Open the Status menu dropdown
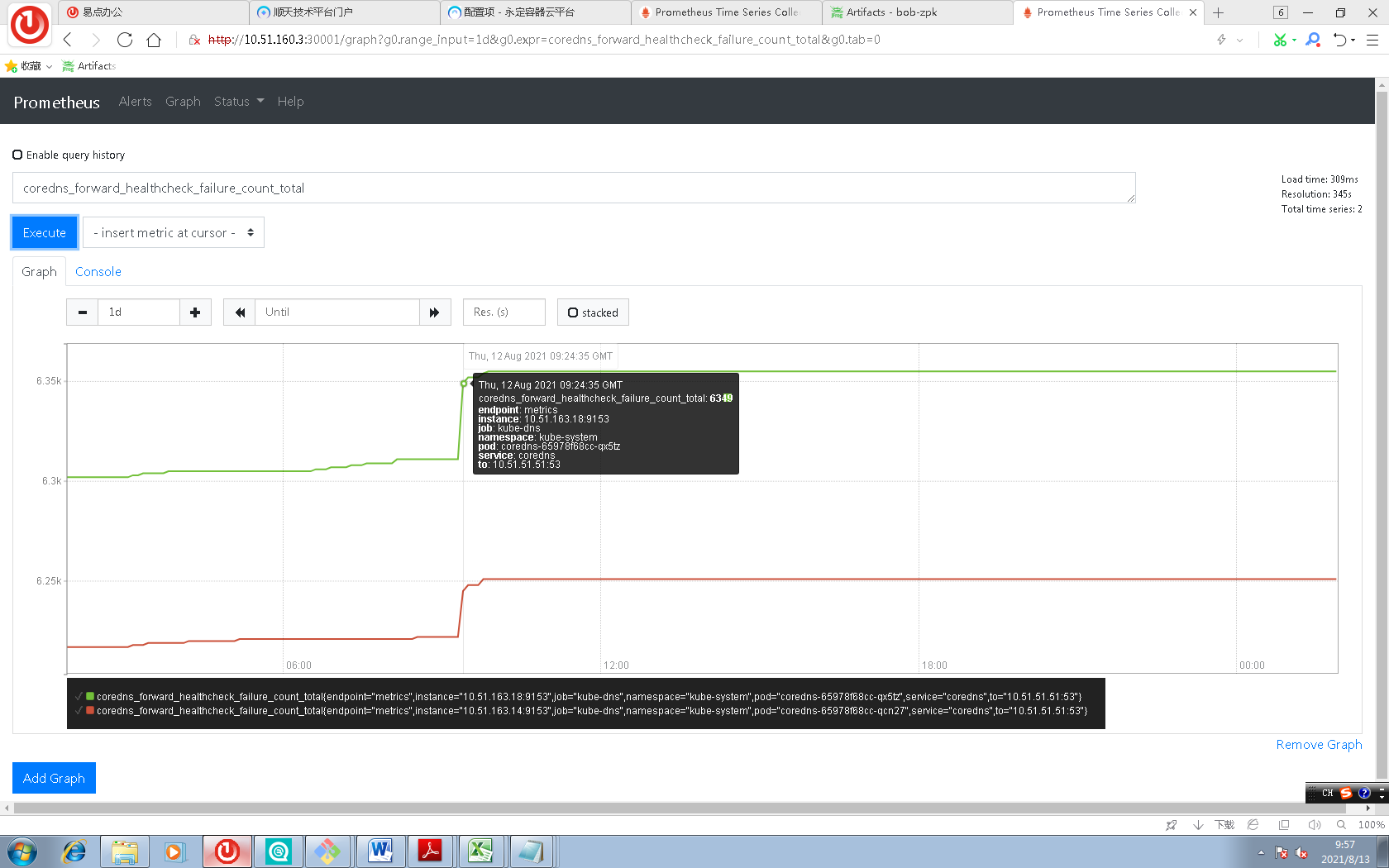Image resolution: width=1389 pixels, height=868 pixels. (x=238, y=101)
